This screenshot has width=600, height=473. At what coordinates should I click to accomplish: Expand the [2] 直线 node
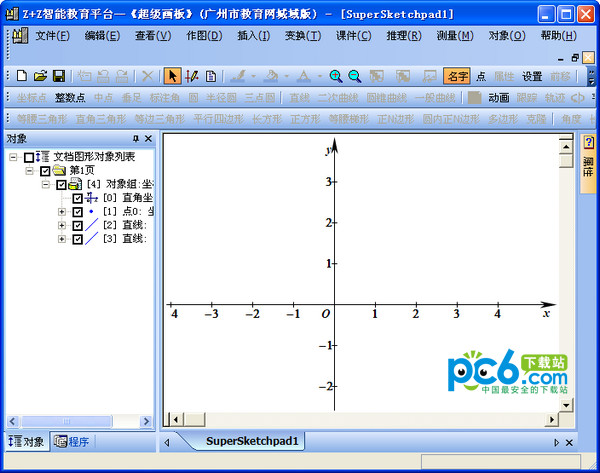tap(62, 225)
